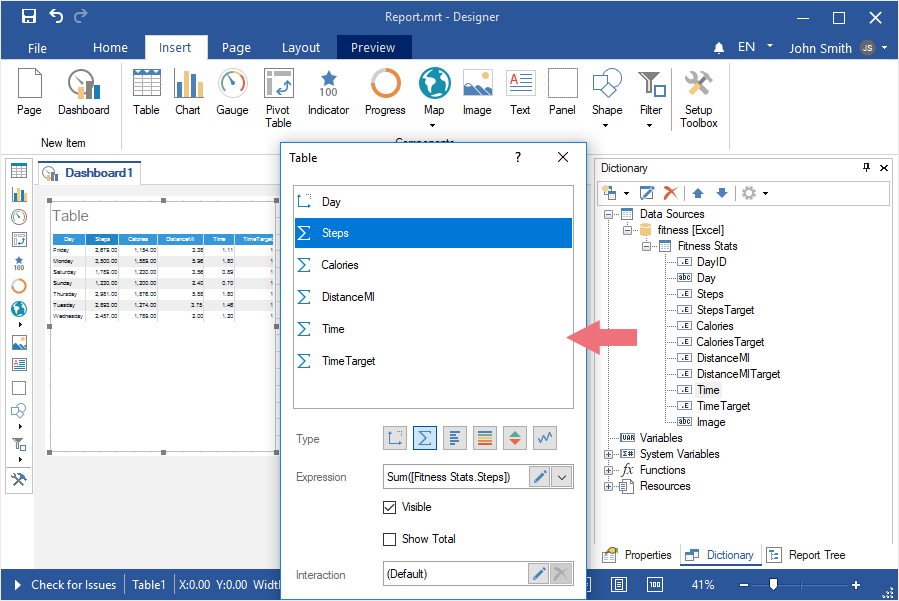This screenshot has width=899, height=601.
Task: Open the Report Tree panel tab
Action: coord(807,555)
